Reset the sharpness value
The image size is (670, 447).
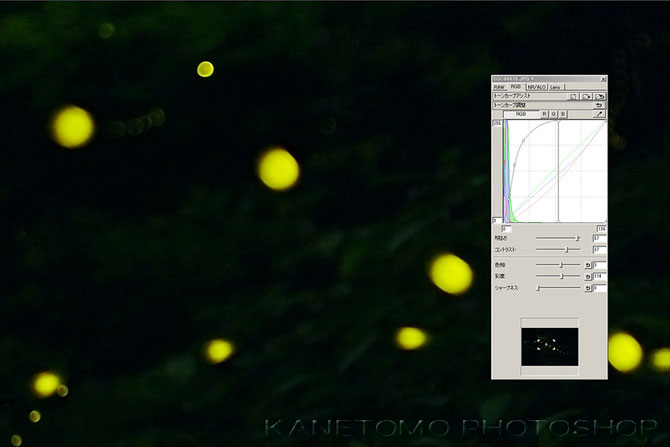click(588, 288)
